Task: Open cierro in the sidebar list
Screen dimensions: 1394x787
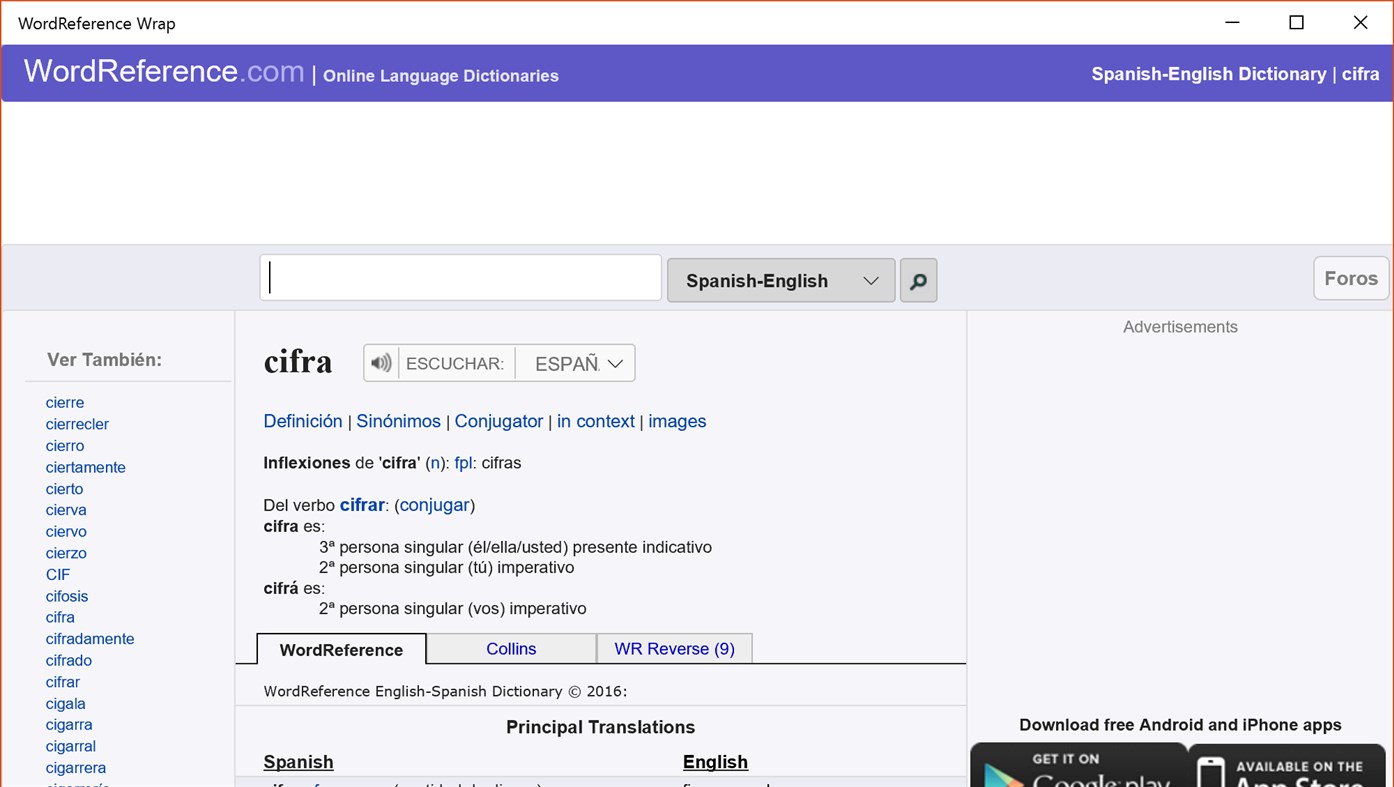Action: [x=65, y=446]
